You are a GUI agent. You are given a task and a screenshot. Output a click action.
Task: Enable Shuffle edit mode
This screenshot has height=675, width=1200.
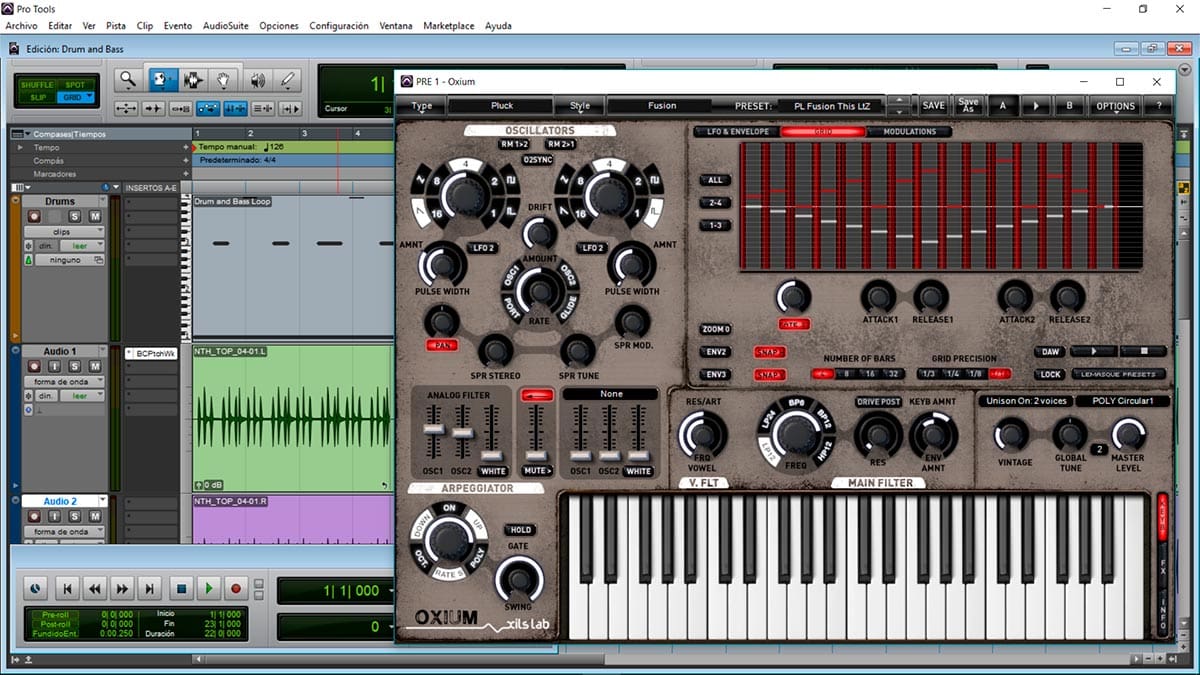click(x=38, y=85)
